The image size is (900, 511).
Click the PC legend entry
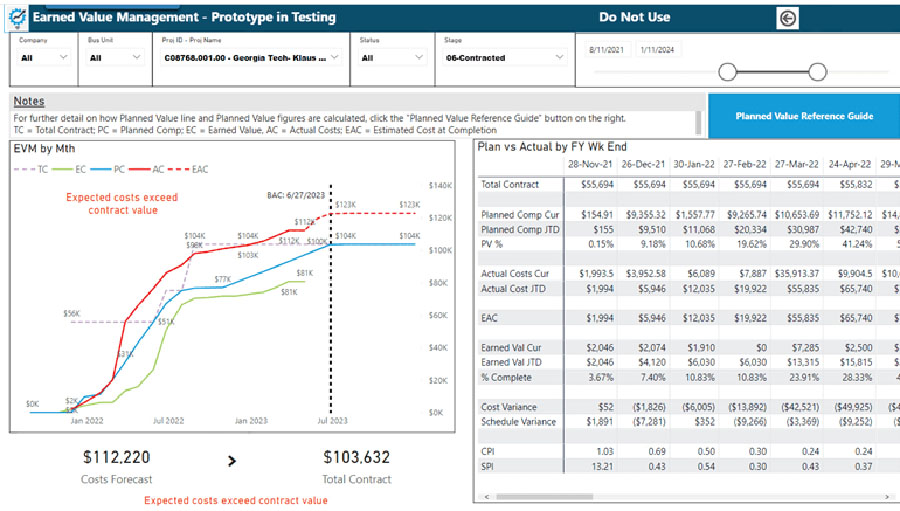click(107, 169)
